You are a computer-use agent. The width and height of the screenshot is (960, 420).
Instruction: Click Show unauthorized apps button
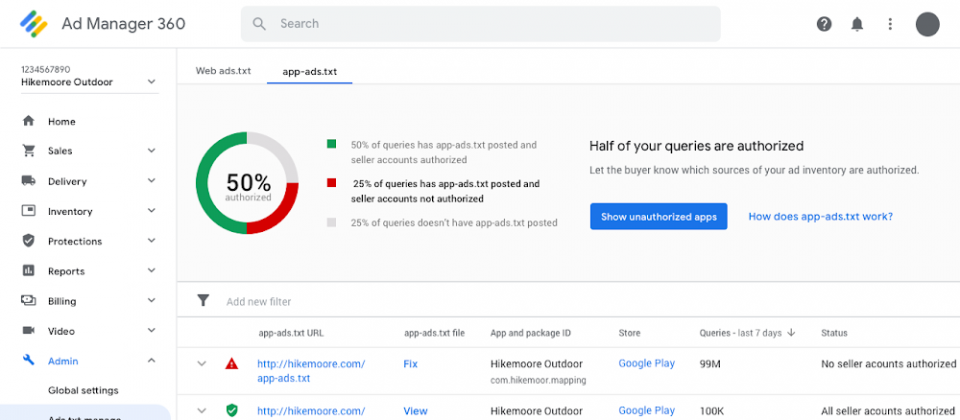(658, 216)
